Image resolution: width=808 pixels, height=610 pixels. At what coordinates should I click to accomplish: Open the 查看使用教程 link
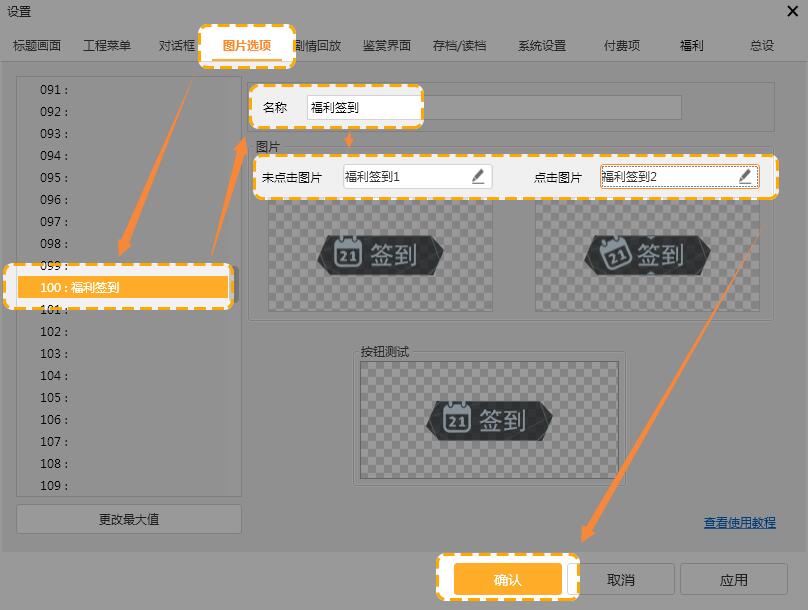click(740, 523)
